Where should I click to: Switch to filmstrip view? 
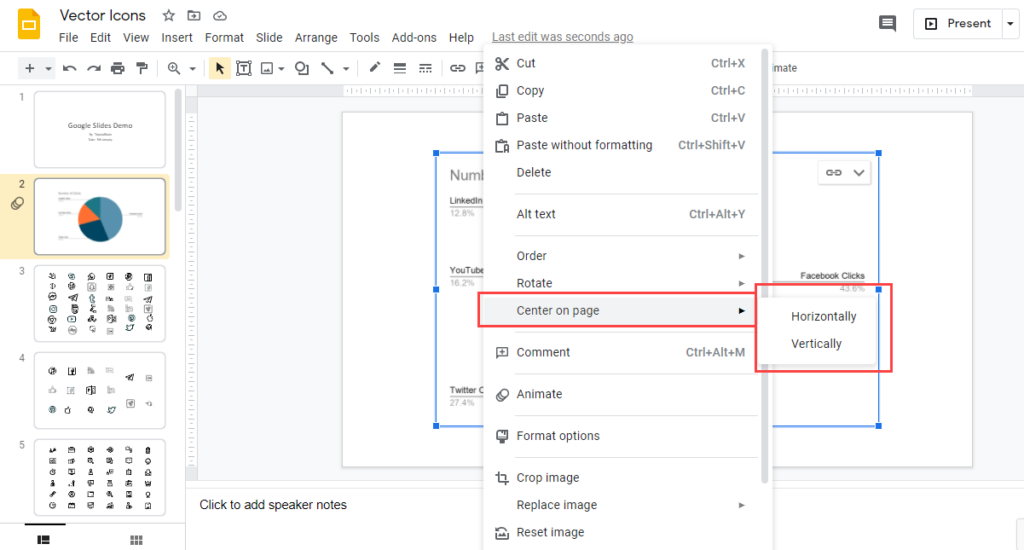(x=44, y=540)
